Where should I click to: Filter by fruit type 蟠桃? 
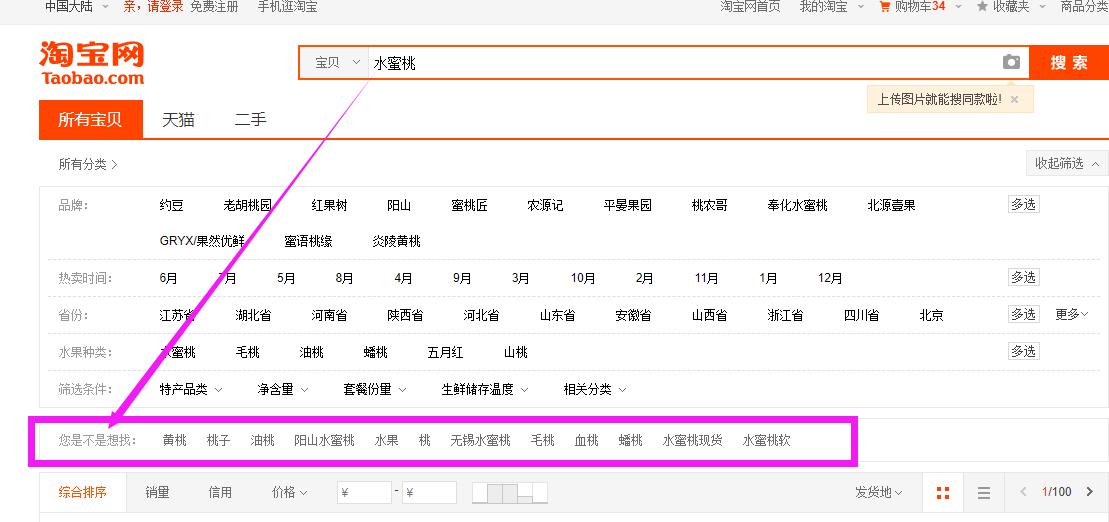(376, 352)
